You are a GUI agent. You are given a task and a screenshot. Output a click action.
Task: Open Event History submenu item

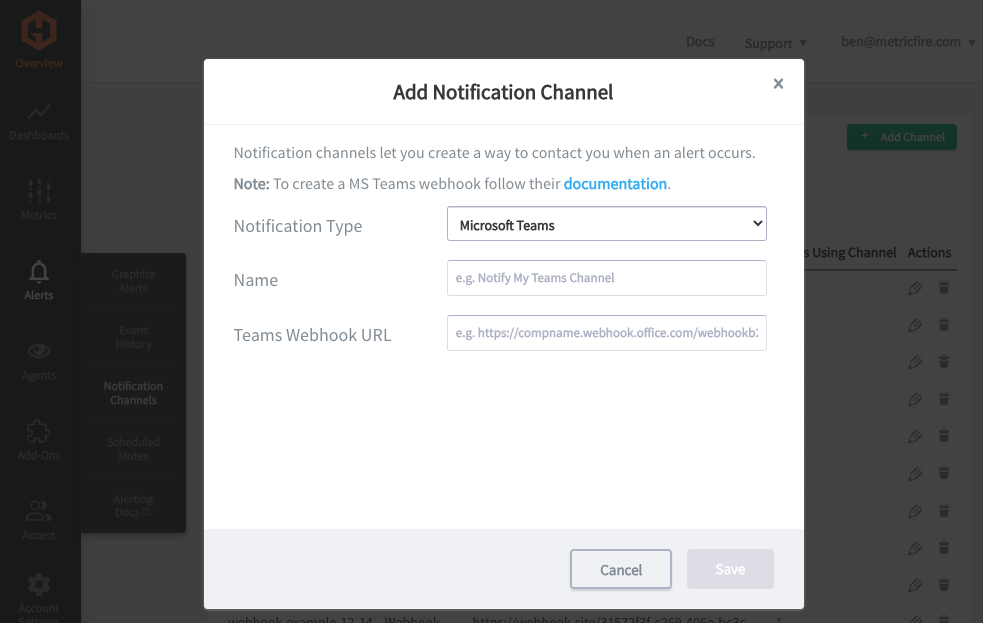click(134, 337)
